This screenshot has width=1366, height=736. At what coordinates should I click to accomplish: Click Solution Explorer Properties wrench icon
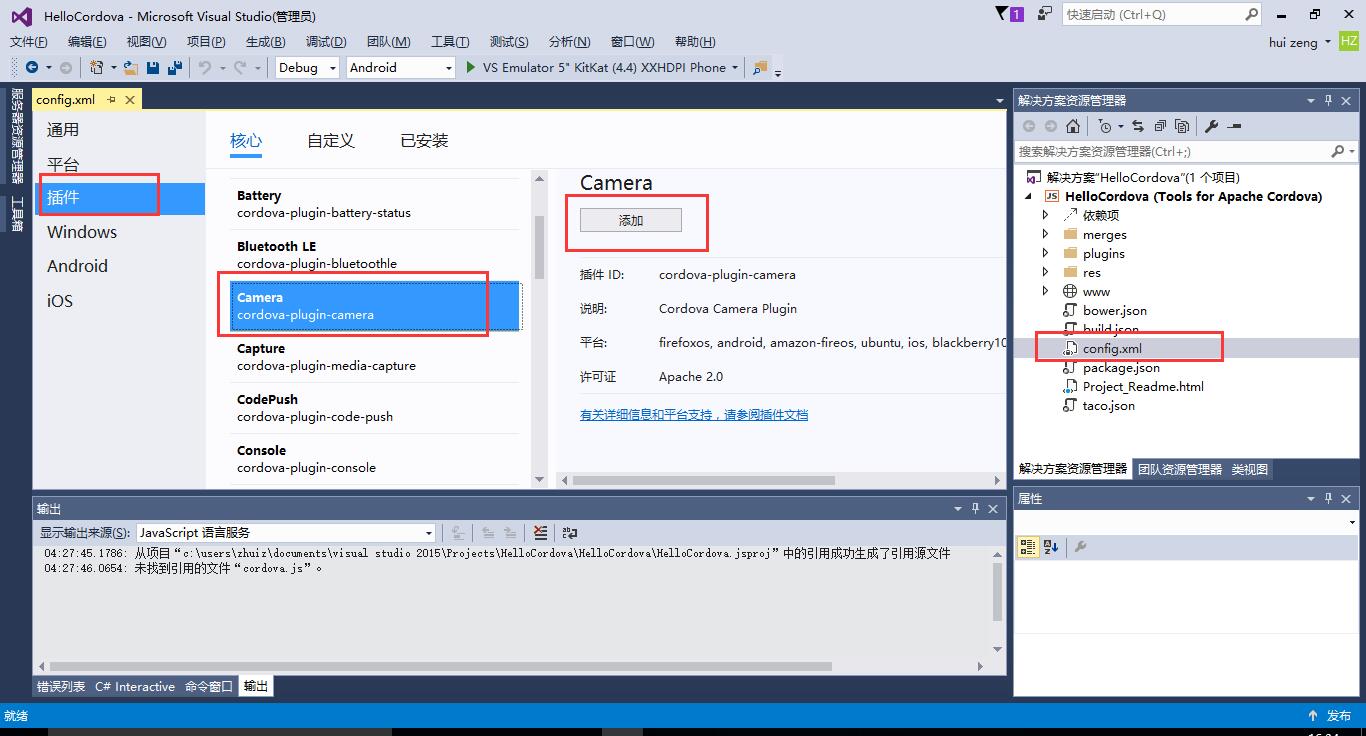point(1211,126)
